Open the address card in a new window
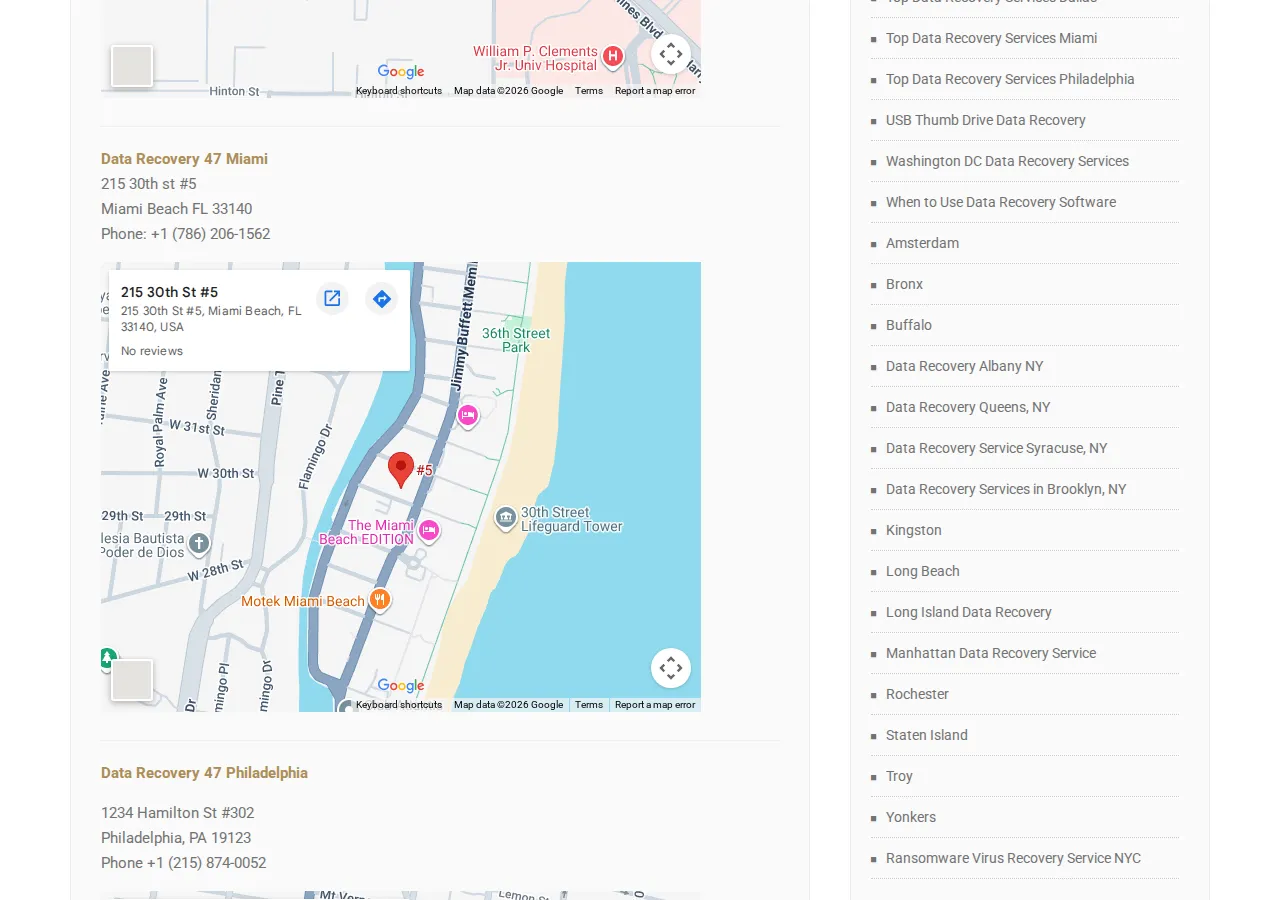The height and width of the screenshot is (900, 1280). pyautogui.click(x=332, y=298)
